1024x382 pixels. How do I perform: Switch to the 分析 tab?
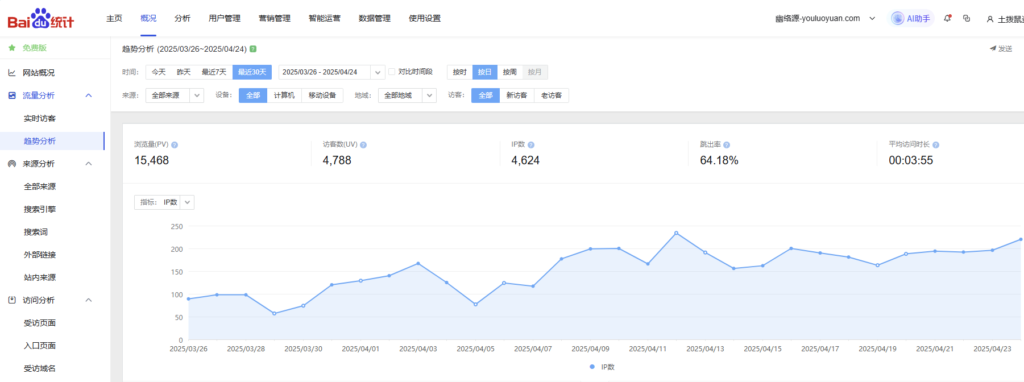182,18
